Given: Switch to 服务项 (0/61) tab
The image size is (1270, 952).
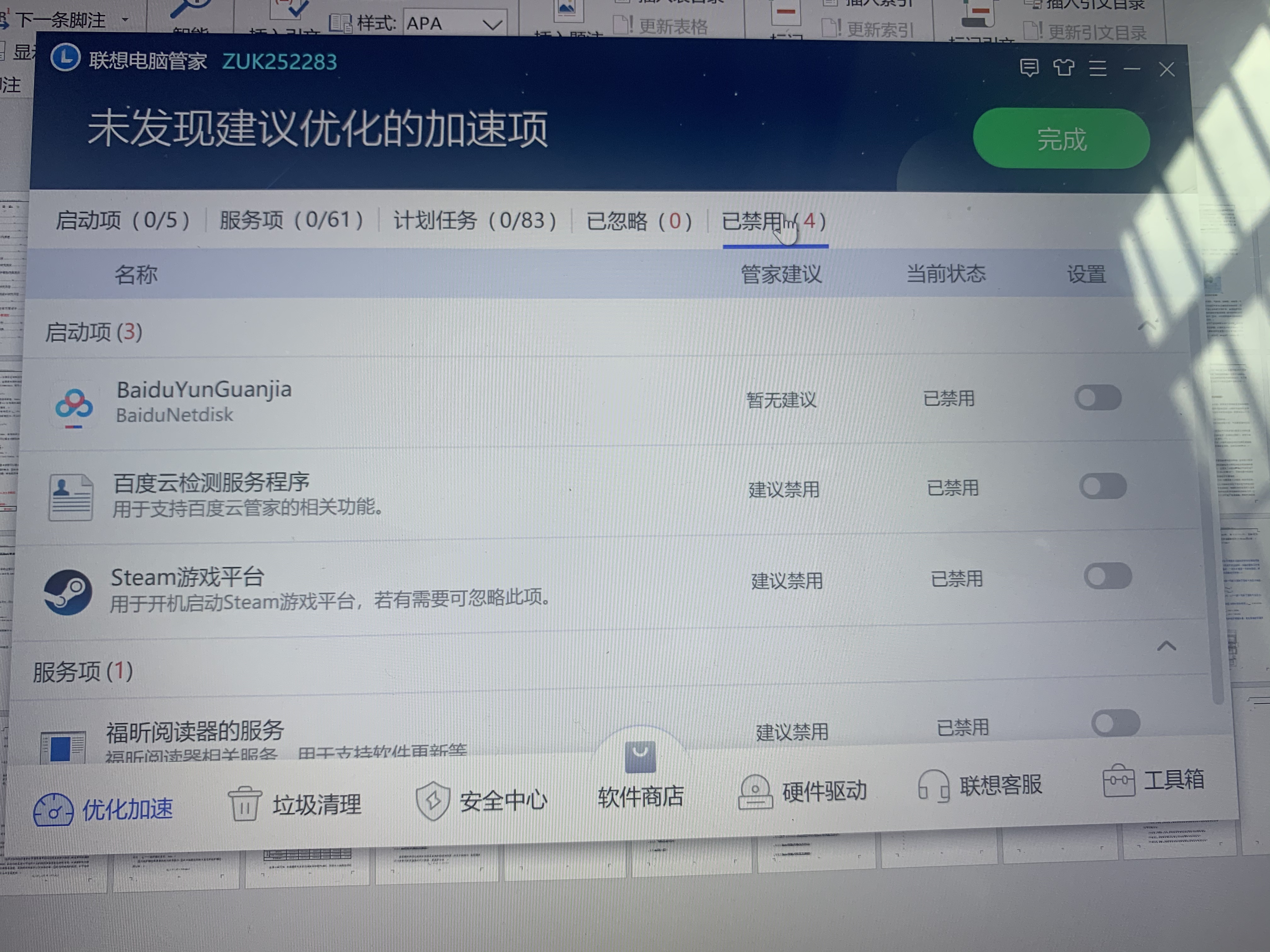Looking at the screenshot, I should pyautogui.click(x=291, y=220).
